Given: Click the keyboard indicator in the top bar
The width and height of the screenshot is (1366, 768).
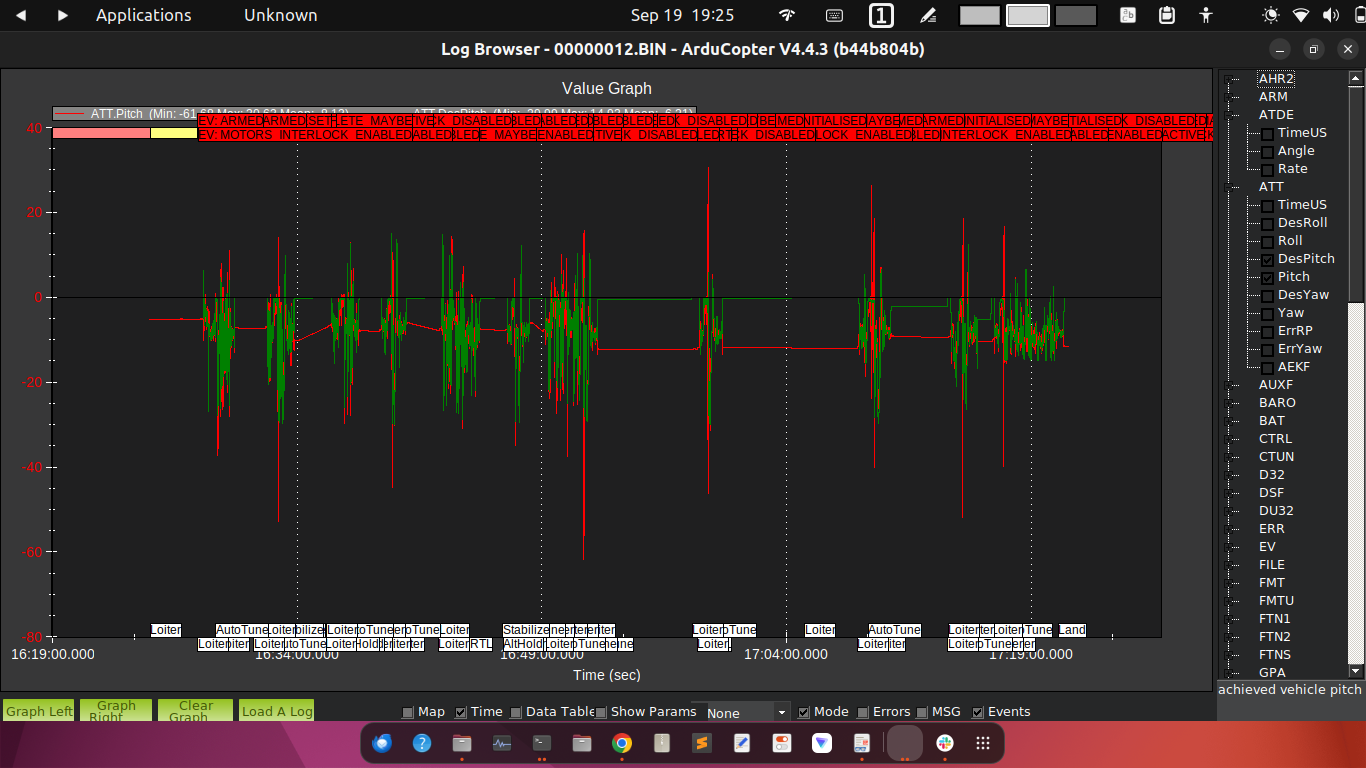Looking at the screenshot, I should (x=833, y=15).
